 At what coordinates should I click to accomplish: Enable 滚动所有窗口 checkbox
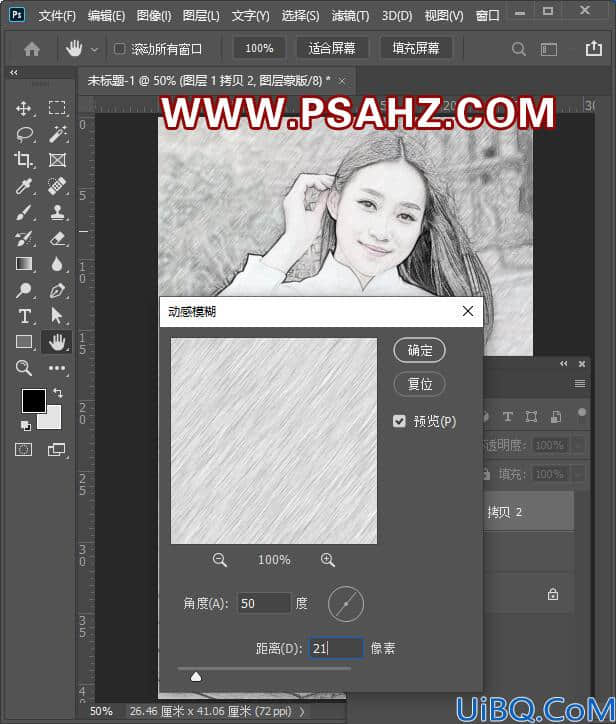click(x=120, y=48)
